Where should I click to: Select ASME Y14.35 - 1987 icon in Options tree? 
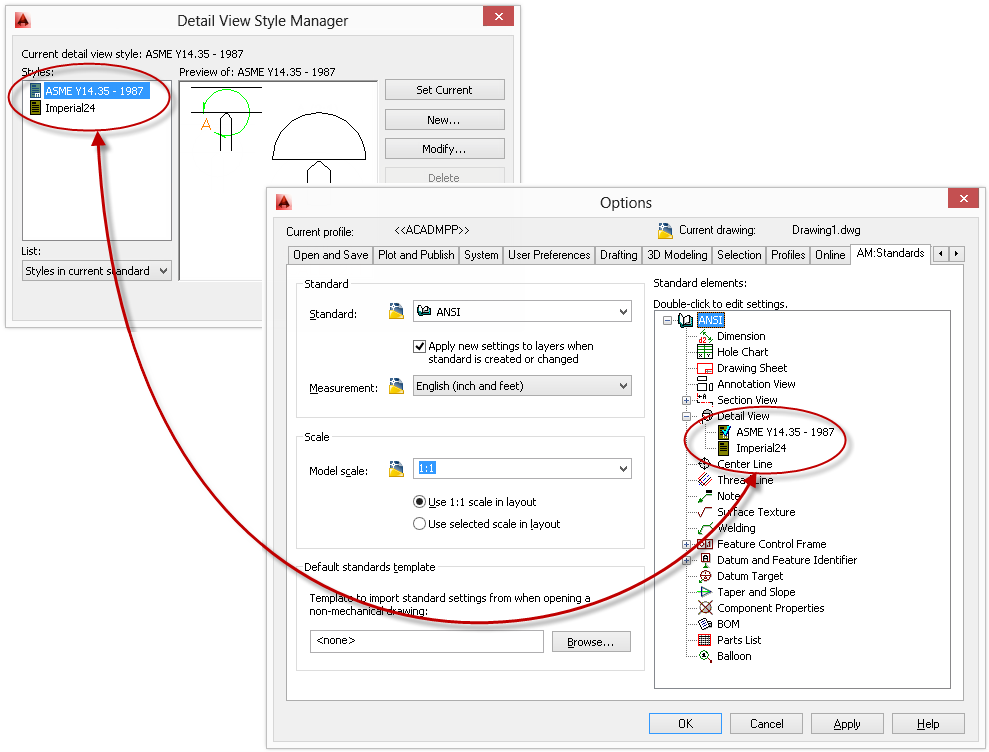click(725, 432)
